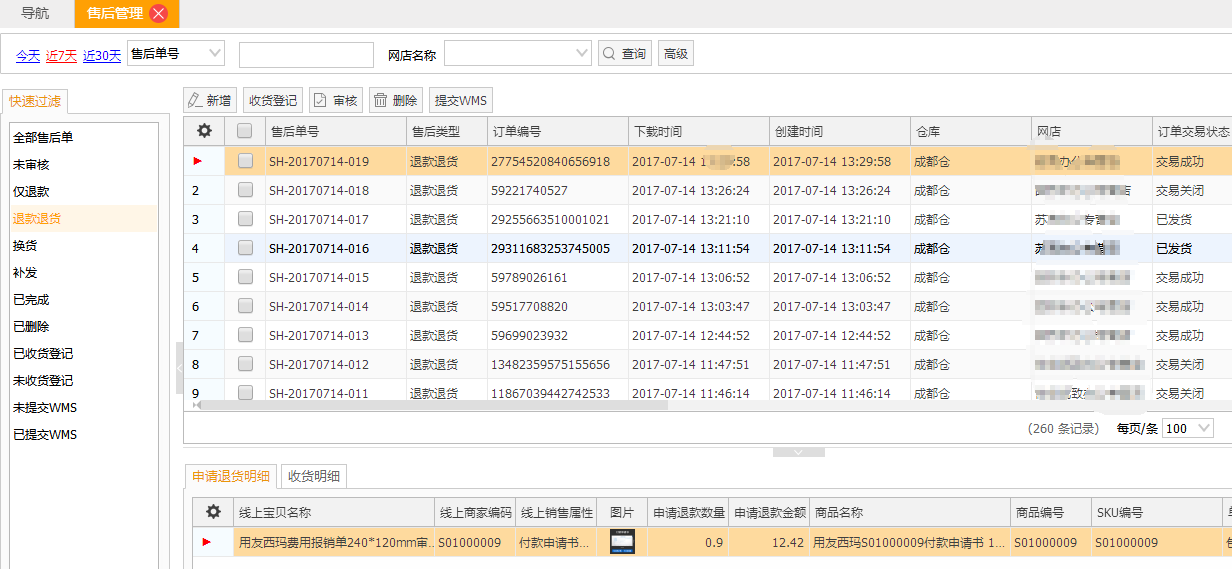The height and width of the screenshot is (569, 1232).
Task: Click the 查询 magnifier search button
Action: point(624,54)
